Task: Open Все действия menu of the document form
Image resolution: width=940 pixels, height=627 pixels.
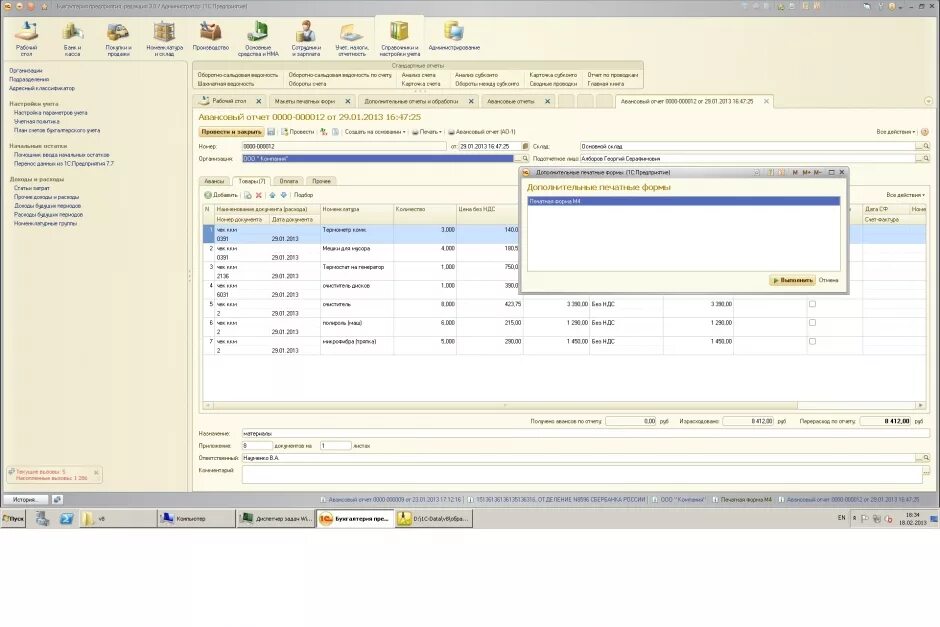Action: point(896,132)
